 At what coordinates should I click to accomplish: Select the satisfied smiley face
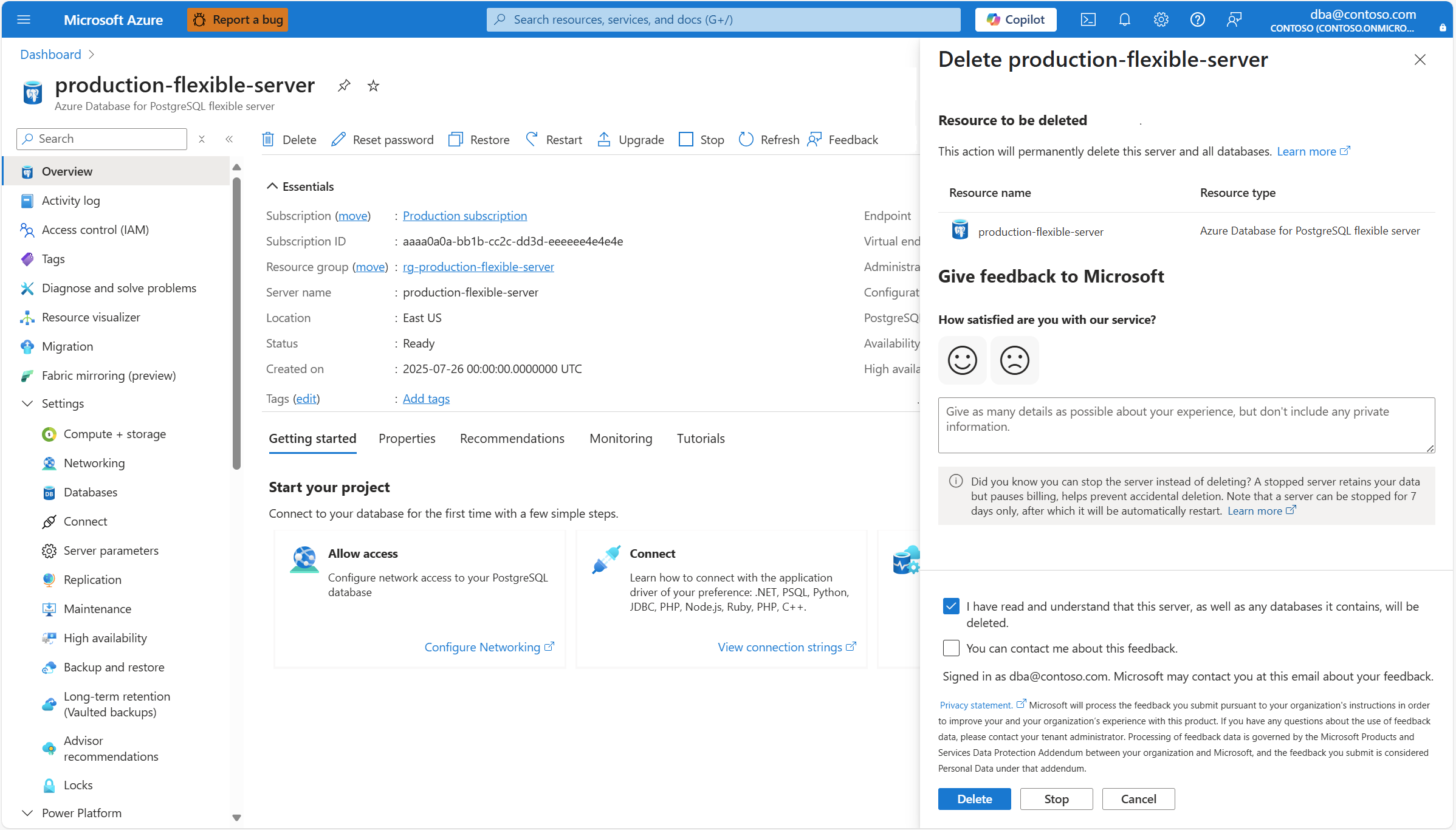pyautogui.click(x=962, y=360)
